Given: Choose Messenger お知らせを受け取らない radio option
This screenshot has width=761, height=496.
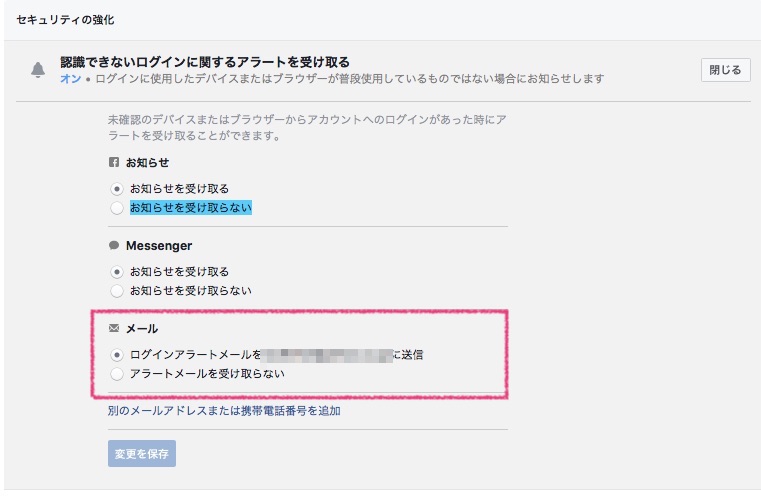Looking at the screenshot, I should [x=116, y=291].
